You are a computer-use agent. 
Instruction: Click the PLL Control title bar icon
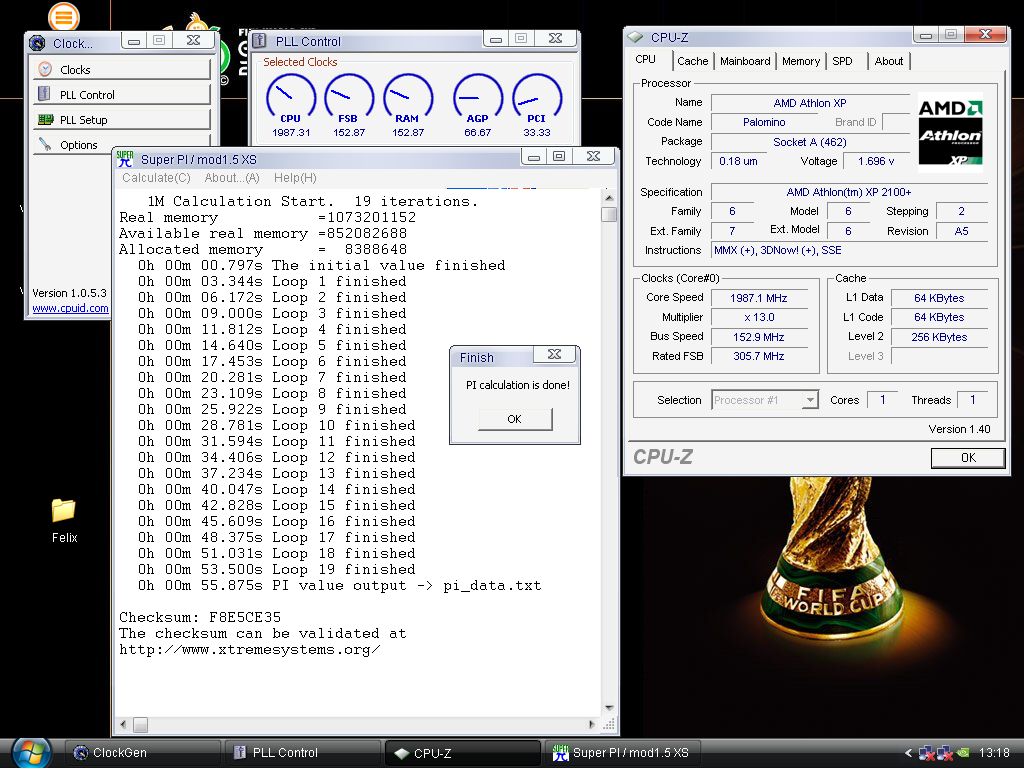pos(259,40)
